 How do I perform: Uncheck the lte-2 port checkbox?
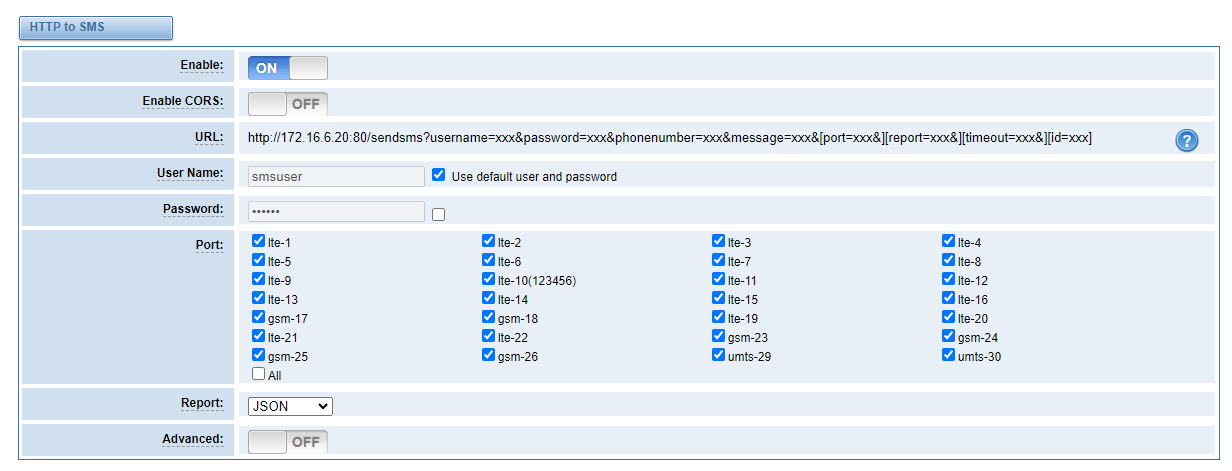488,241
